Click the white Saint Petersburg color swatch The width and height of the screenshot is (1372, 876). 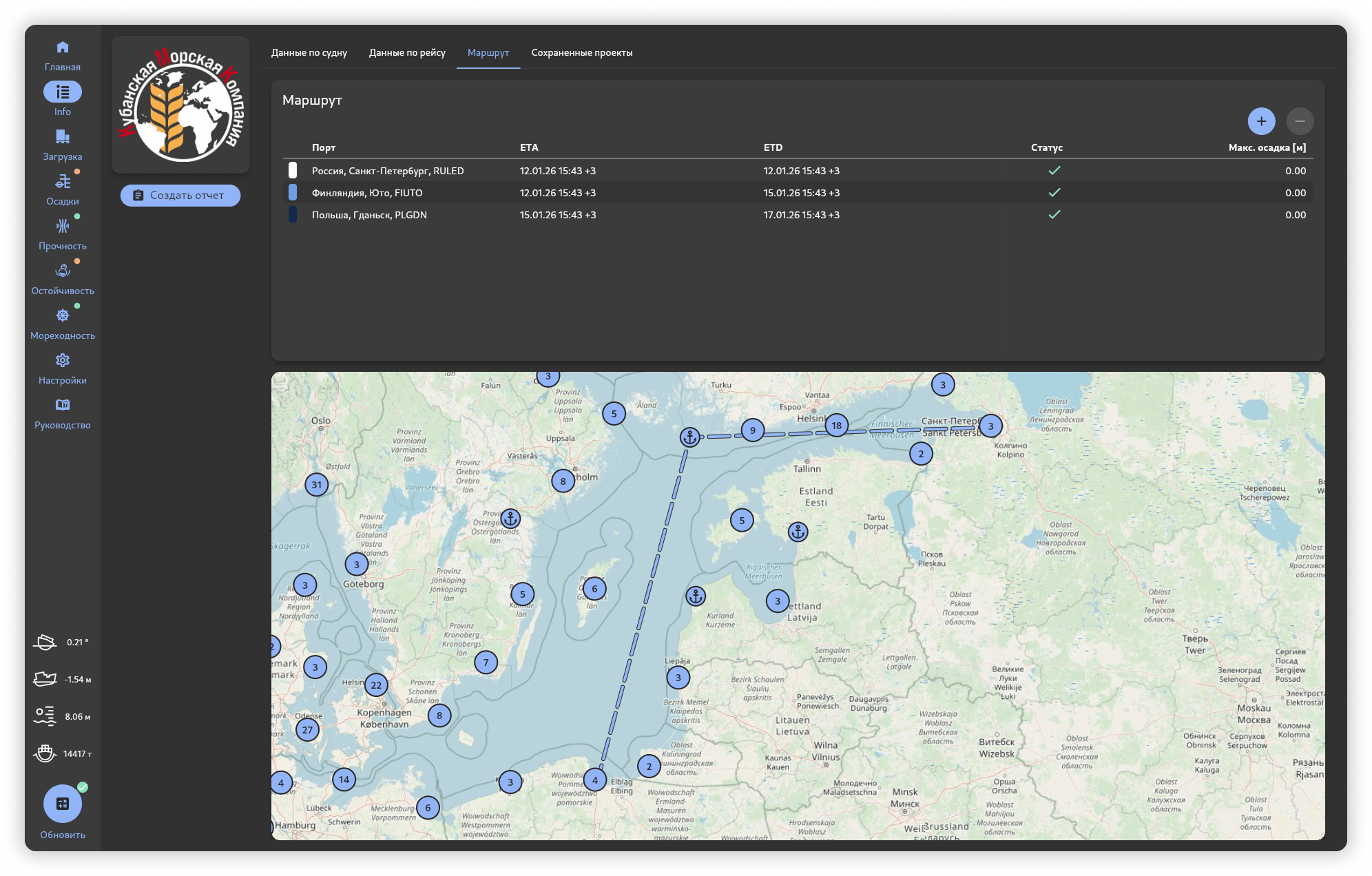(293, 171)
